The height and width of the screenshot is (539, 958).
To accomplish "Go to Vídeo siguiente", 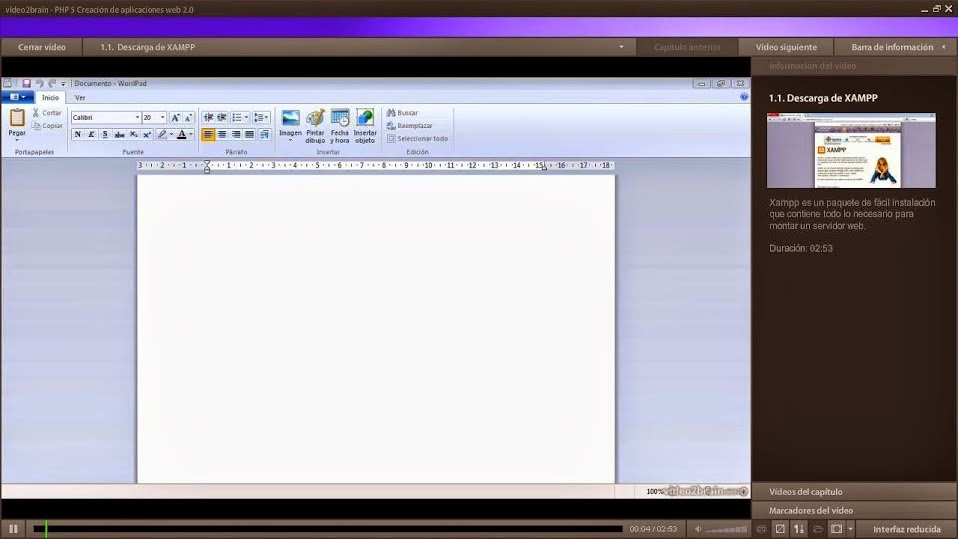I will click(786, 47).
